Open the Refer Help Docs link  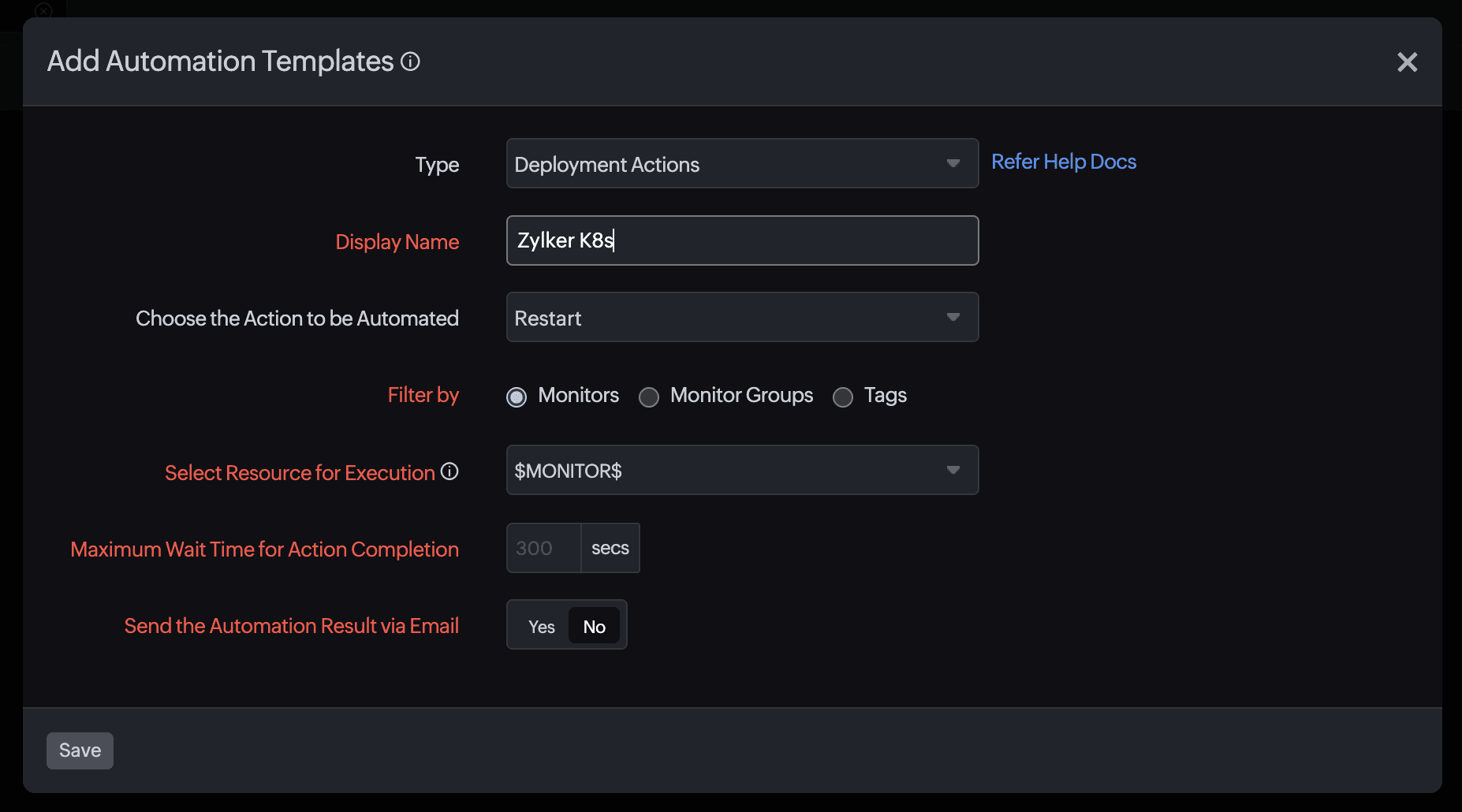pos(1064,162)
